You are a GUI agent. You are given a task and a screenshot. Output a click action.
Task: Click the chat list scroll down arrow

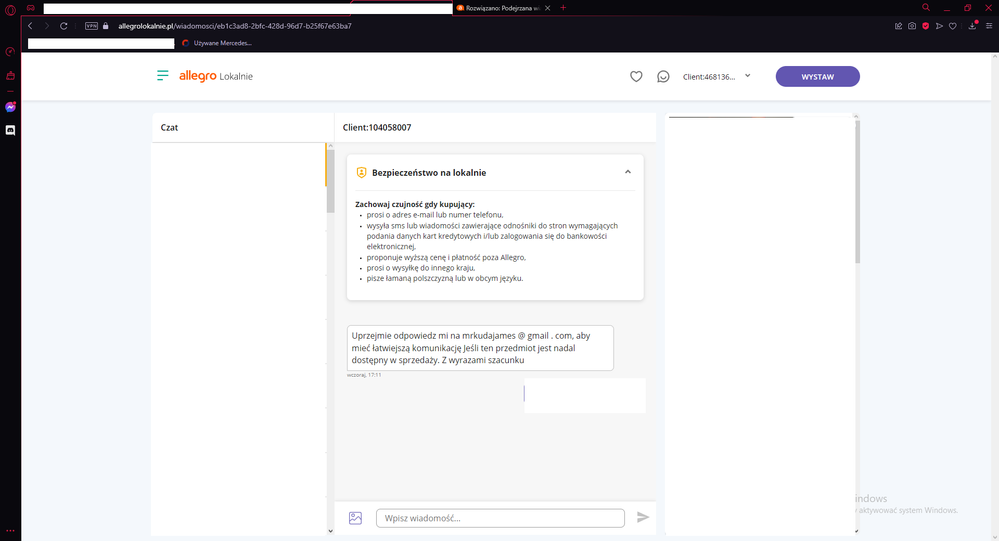[x=330, y=531]
